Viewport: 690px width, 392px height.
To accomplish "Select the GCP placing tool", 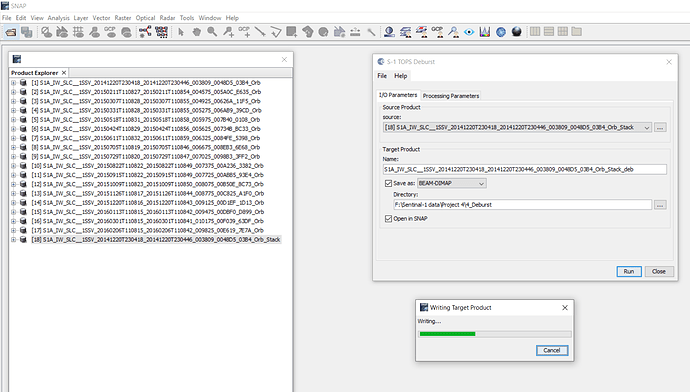I will pos(244,32).
